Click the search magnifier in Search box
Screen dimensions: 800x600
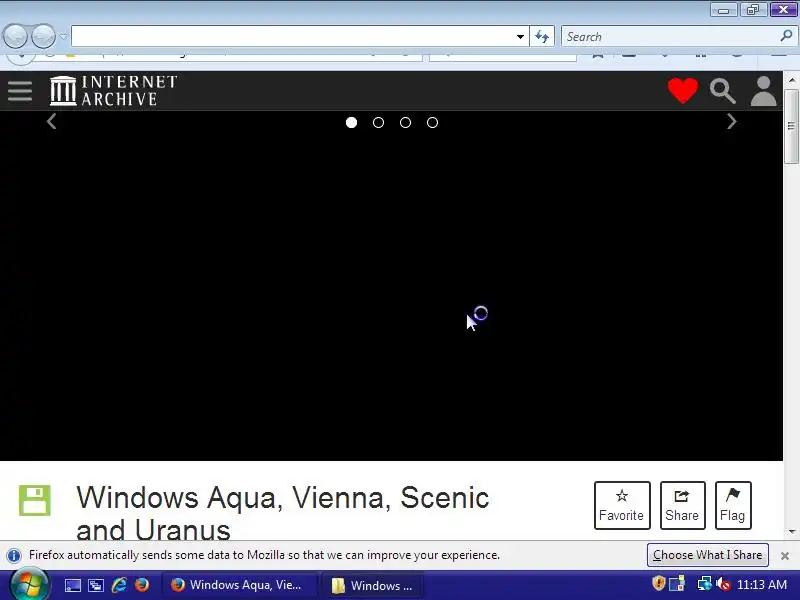[786, 36]
